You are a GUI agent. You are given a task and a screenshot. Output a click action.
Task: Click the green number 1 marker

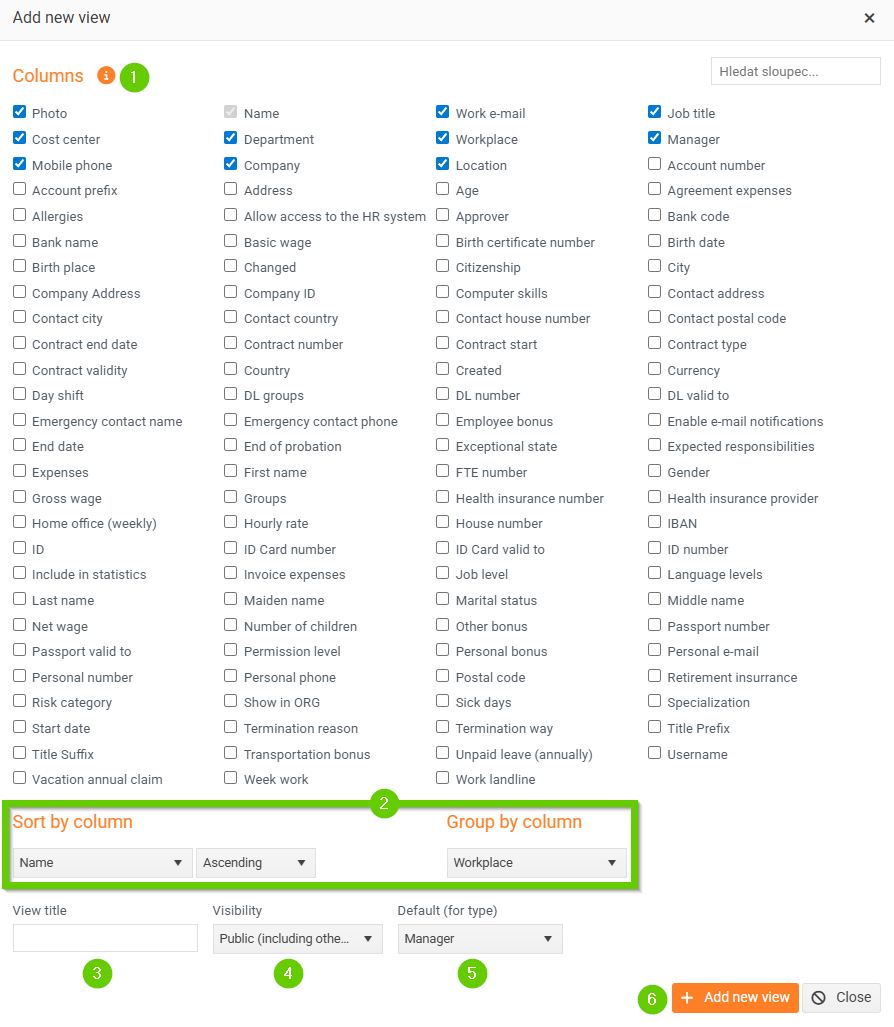[x=134, y=77]
